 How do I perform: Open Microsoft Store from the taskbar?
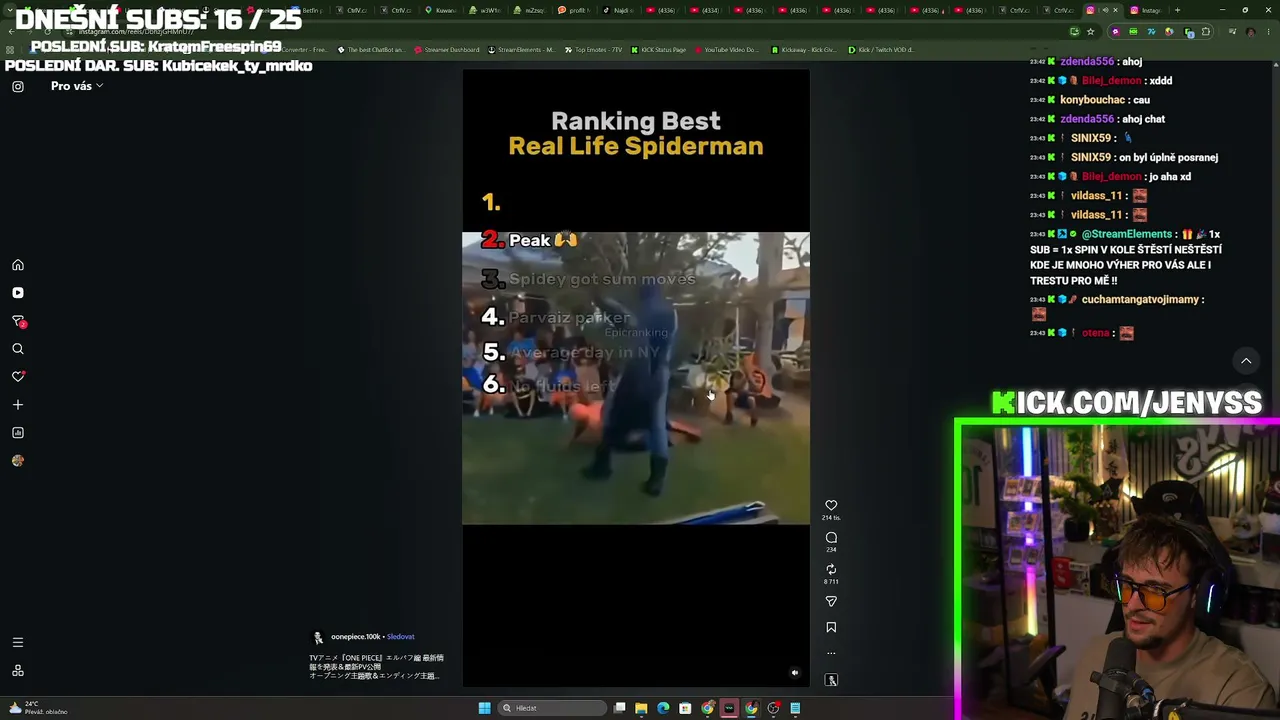click(x=685, y=708)
